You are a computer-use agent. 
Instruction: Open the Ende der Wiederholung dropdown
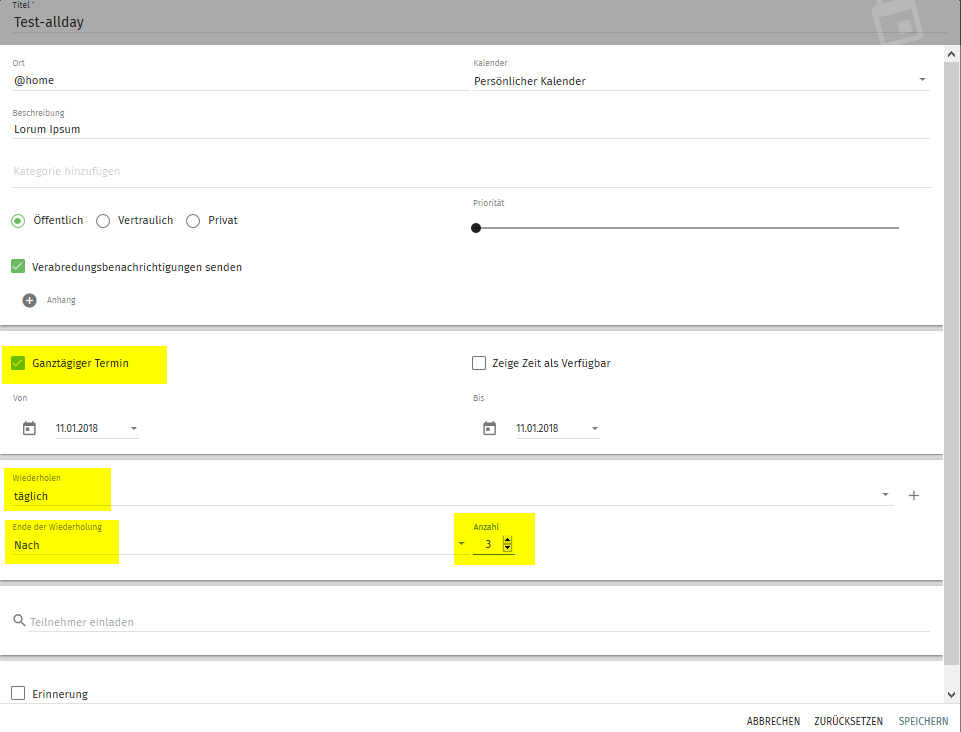click(461, 544)
